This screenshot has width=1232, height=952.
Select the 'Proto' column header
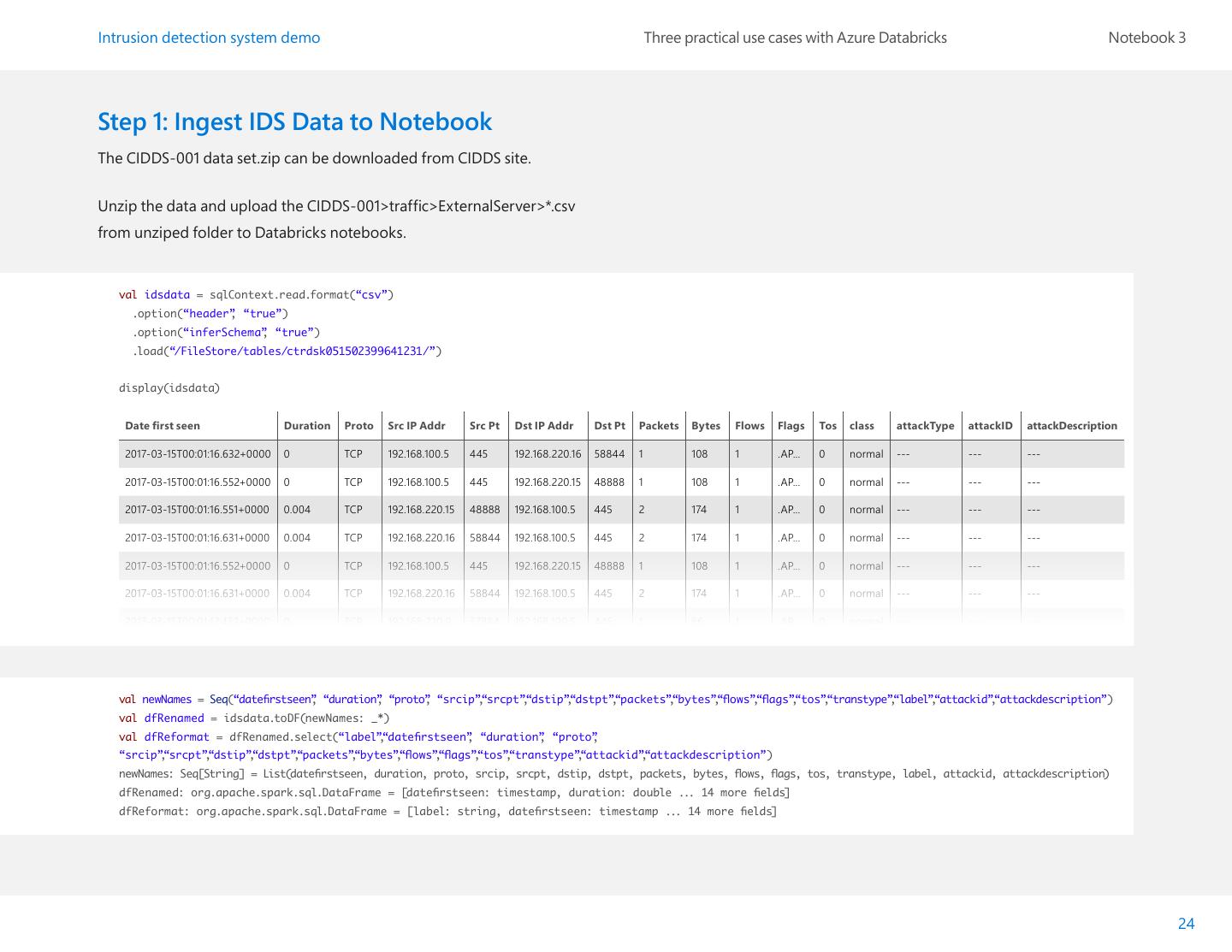(358, 426)
